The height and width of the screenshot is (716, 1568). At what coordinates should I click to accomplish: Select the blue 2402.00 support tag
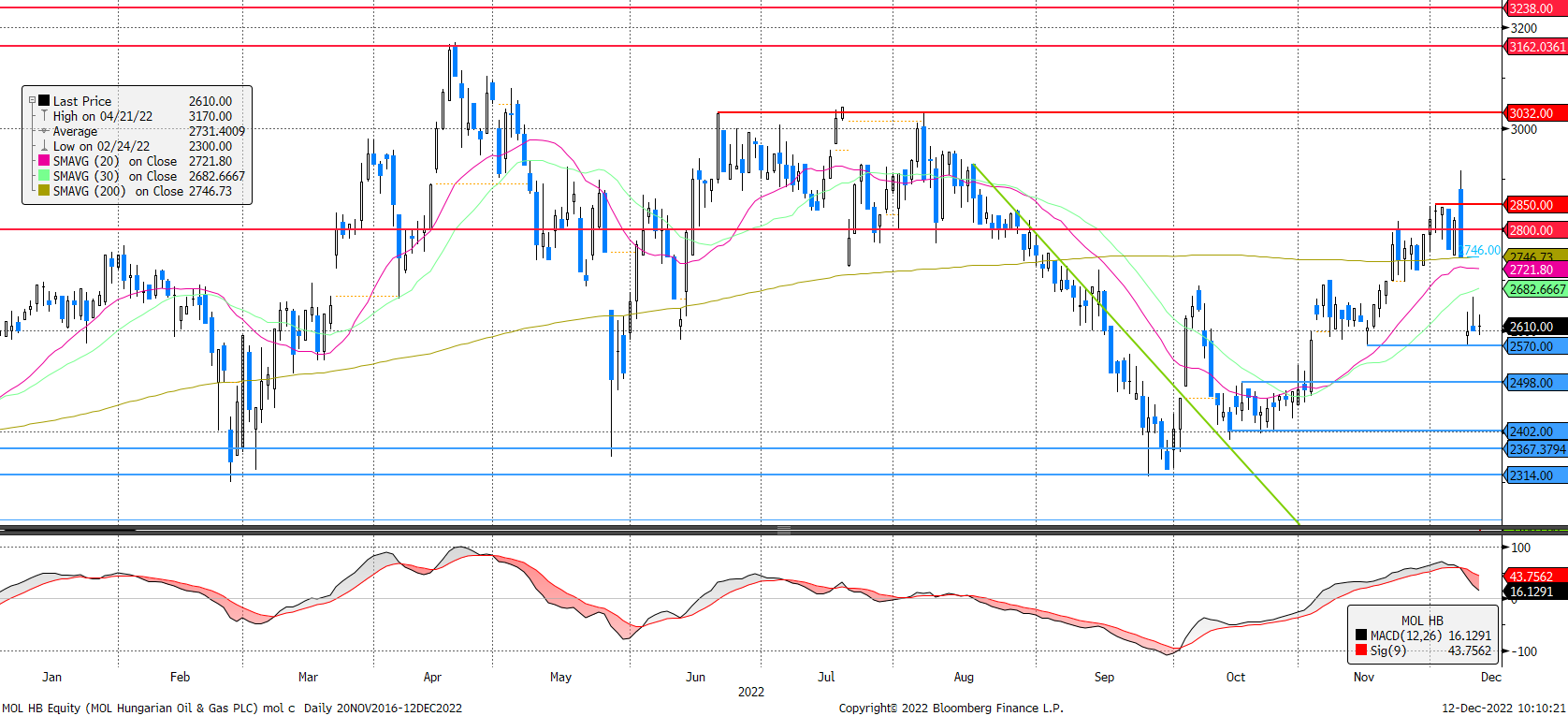click(x=1534, y=431)
